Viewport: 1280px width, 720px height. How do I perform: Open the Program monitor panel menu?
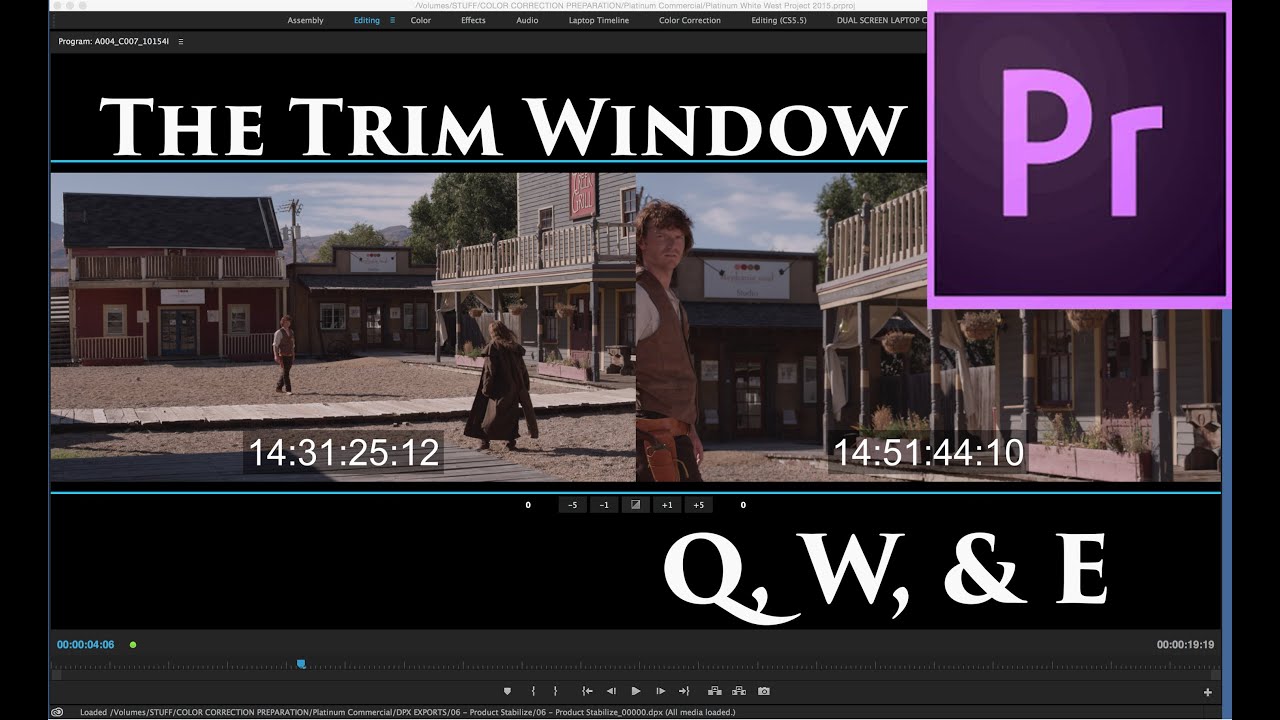point(181,42)
